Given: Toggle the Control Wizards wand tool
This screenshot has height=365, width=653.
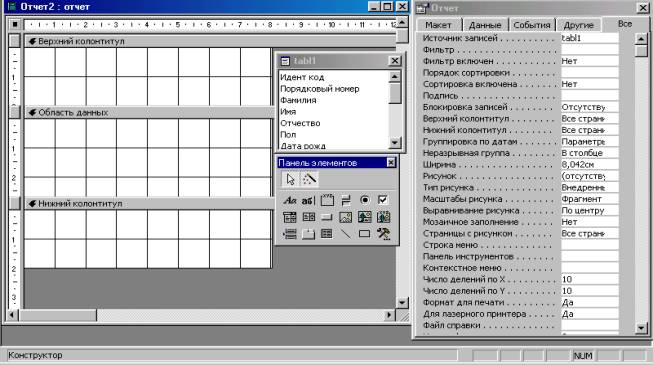Looking at the screenshot, I should click(309, 179).
